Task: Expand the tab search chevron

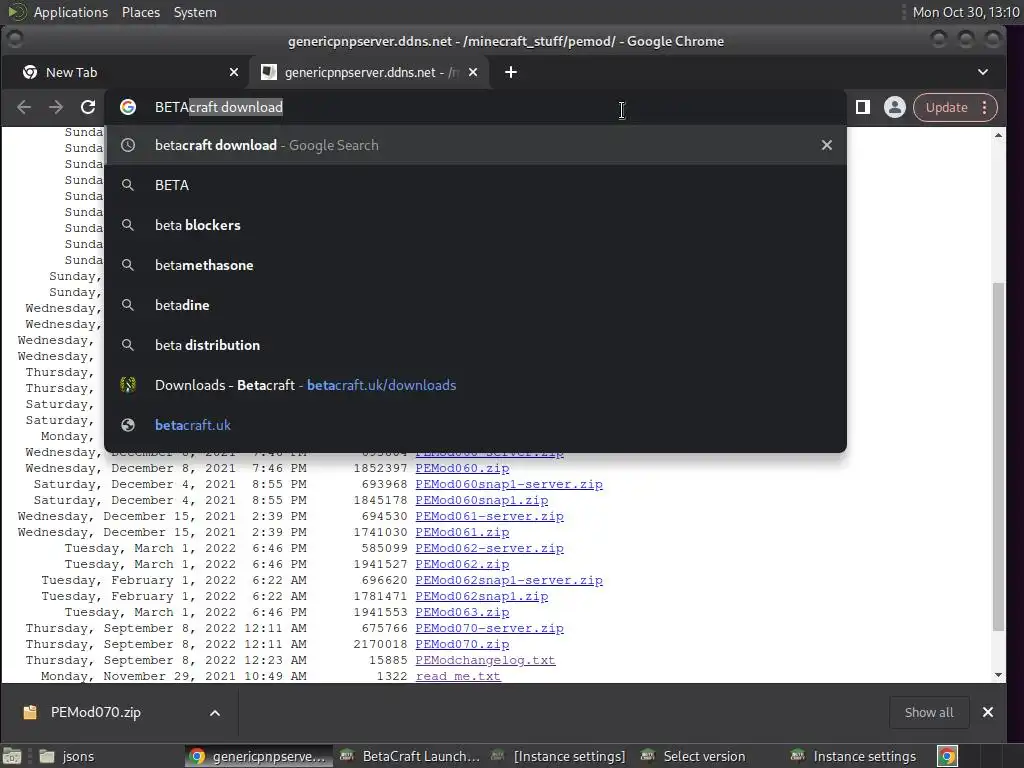Action: pos(983,72)
